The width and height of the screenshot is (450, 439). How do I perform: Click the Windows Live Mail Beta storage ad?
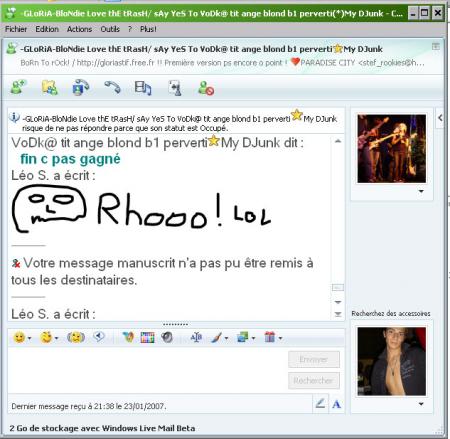[102, 428]
